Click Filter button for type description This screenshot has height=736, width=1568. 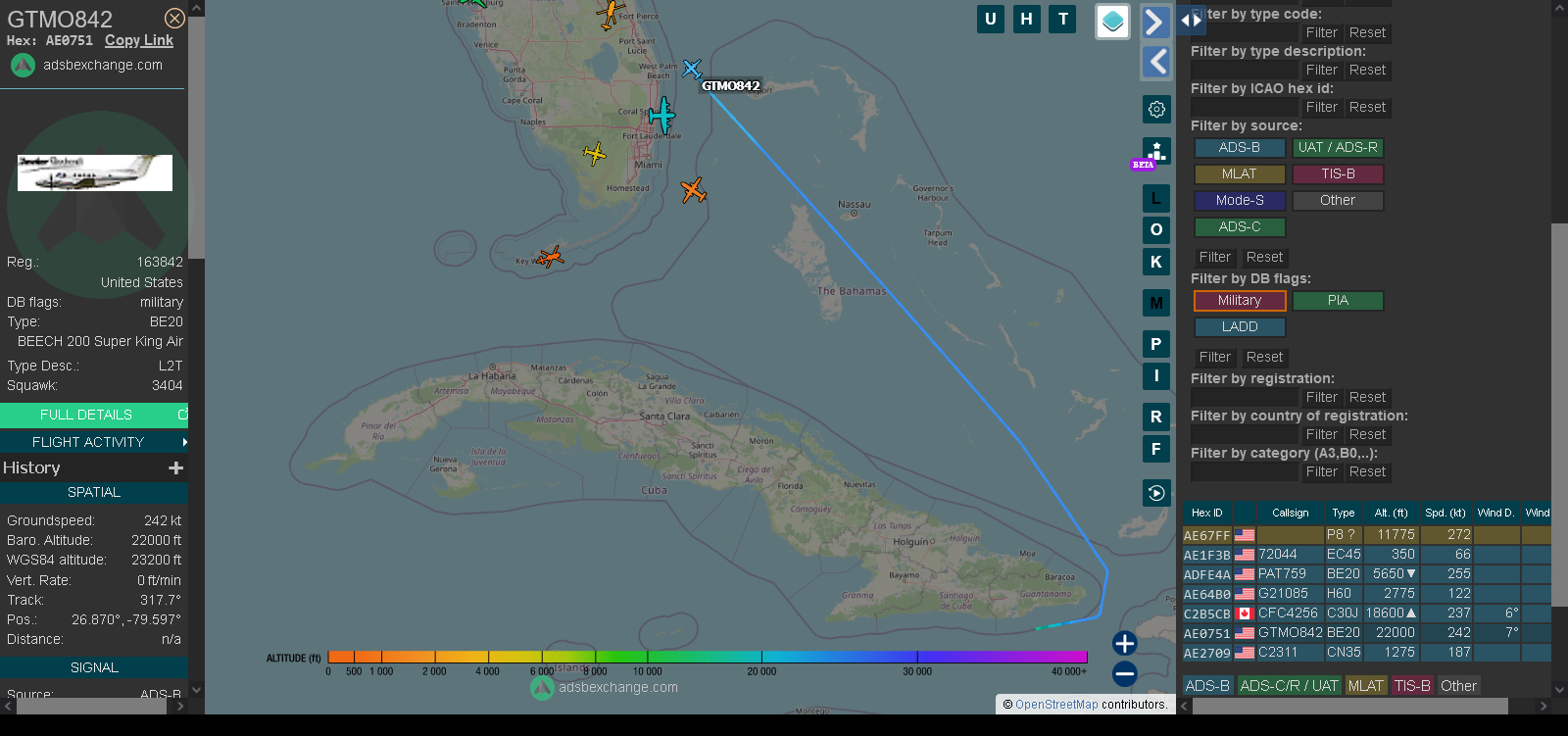tap(1321, 71)
